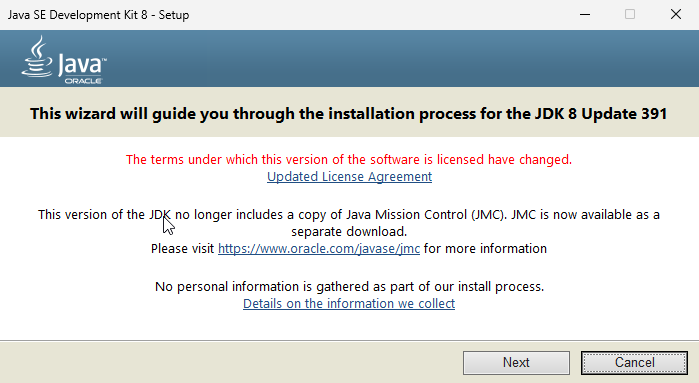Click the window title 'Java SE Development Kit 8 - Setup'
699x383 pixels.
click(x=99, y=15)
